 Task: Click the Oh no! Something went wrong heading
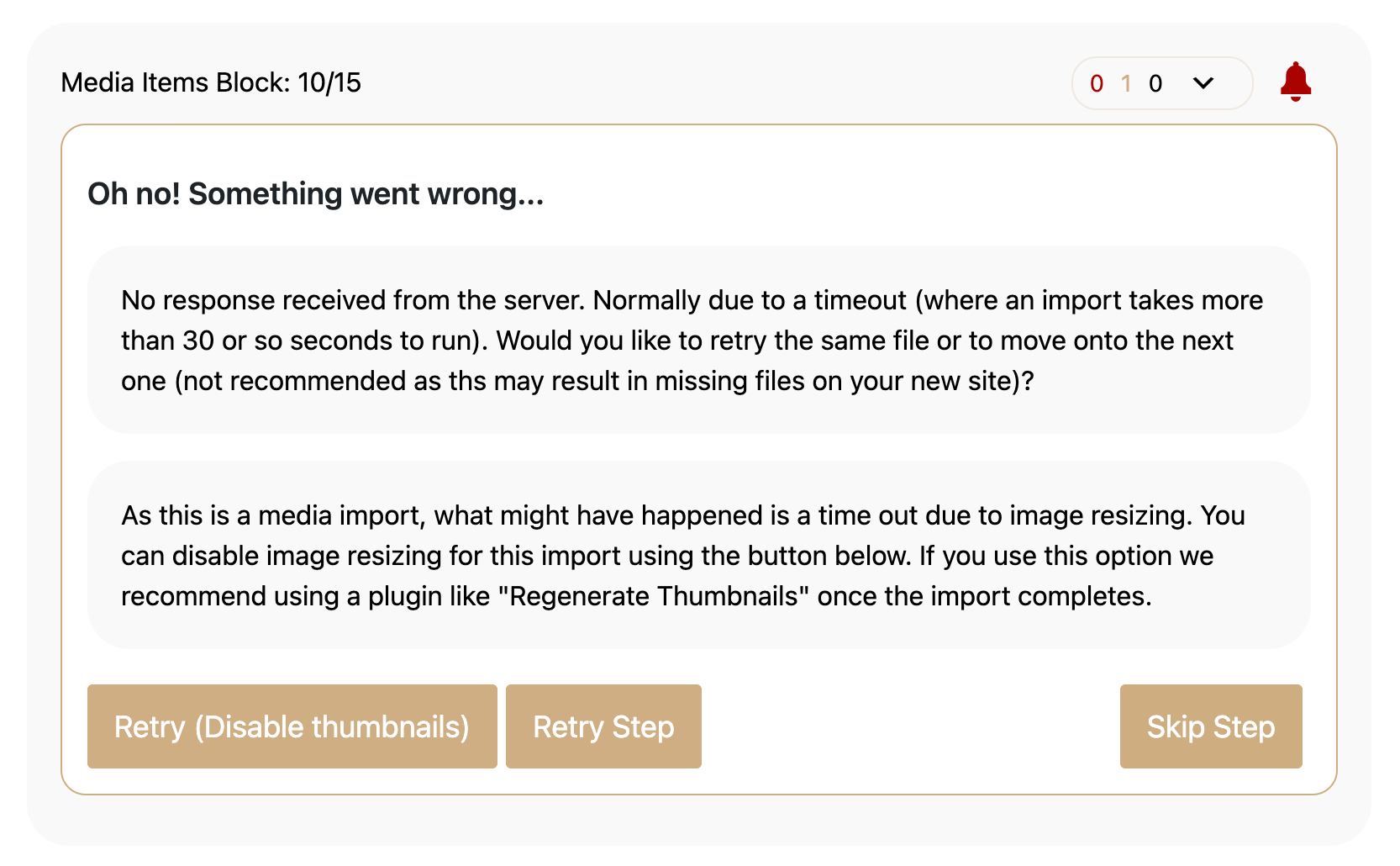point(315,193)
